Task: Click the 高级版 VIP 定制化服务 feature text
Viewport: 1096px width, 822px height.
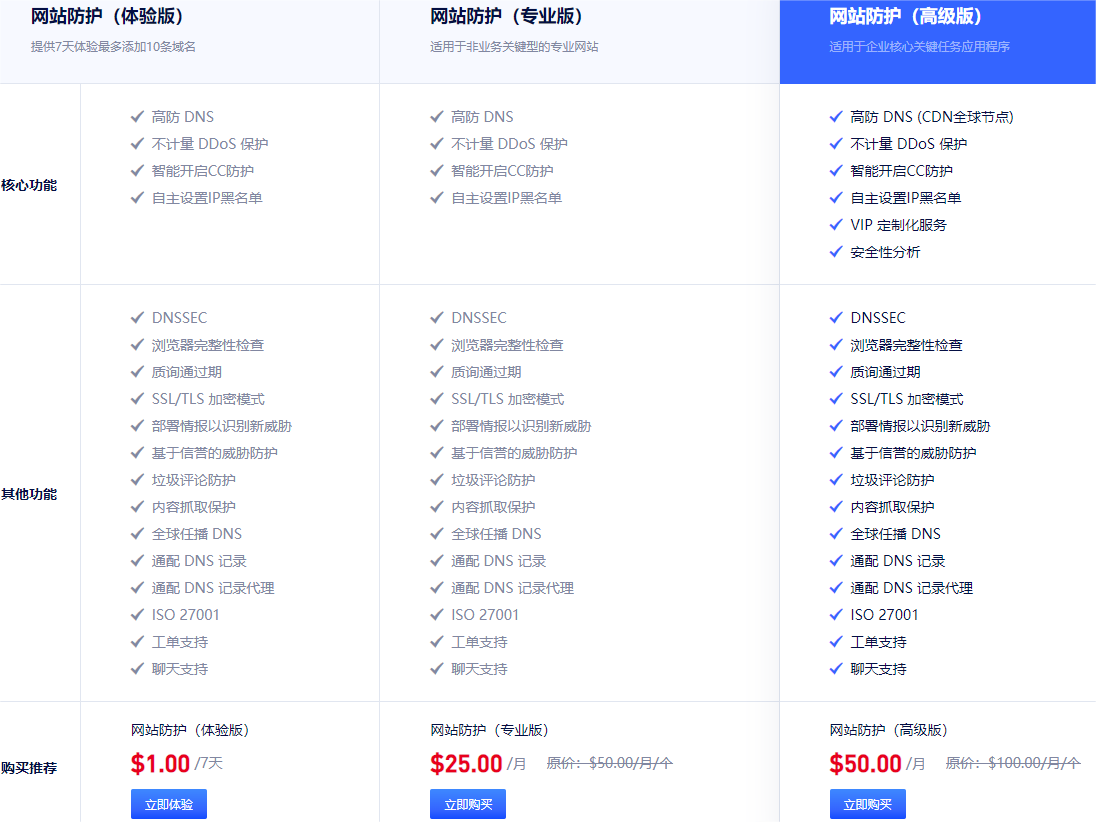Action: click(x=899, y=225)
